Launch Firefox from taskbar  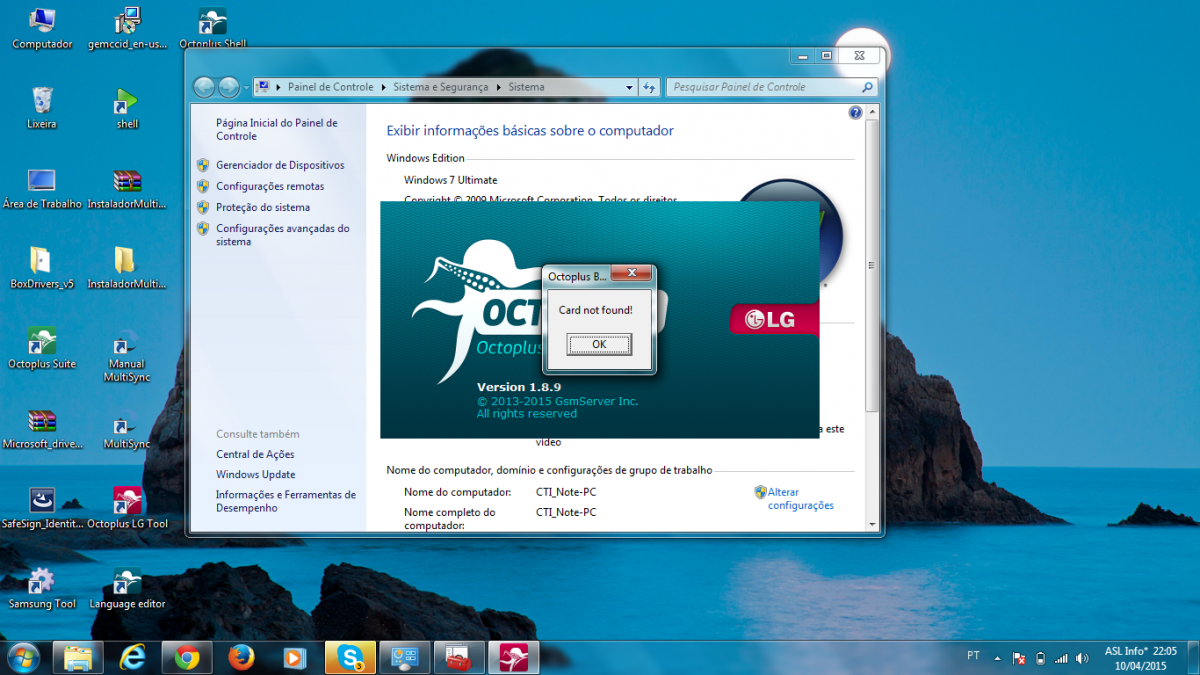tap(240, 657)
